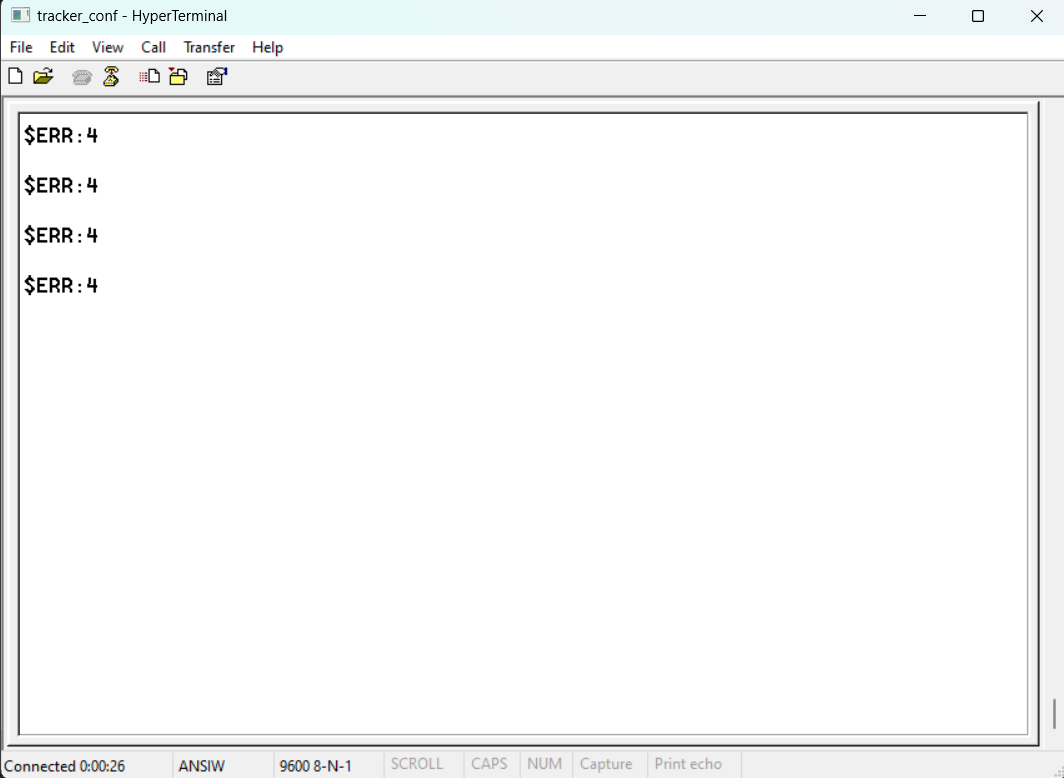Open the Edit menu

[62, 47]
